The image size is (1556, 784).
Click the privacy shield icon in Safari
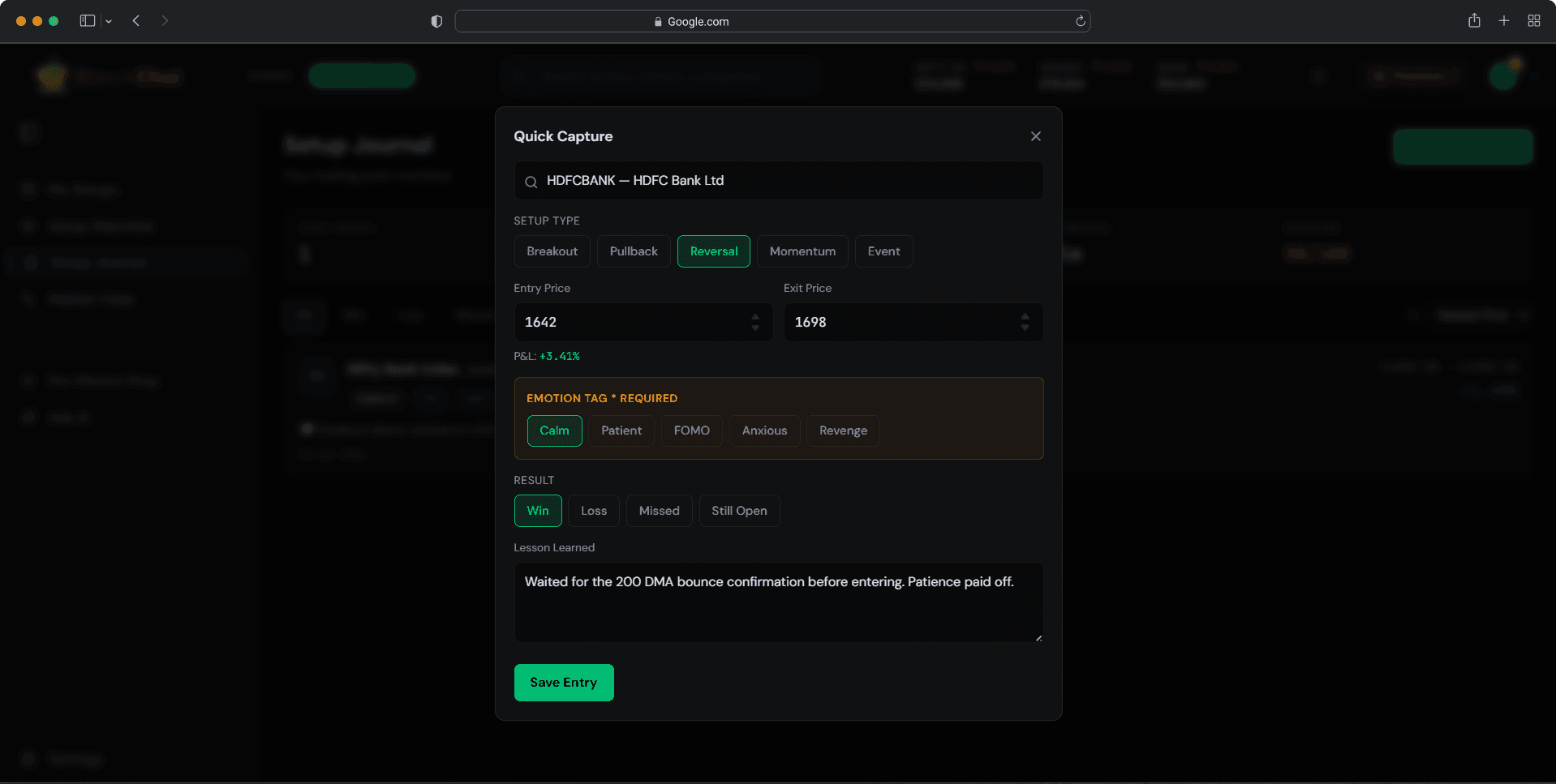[436, 21]
